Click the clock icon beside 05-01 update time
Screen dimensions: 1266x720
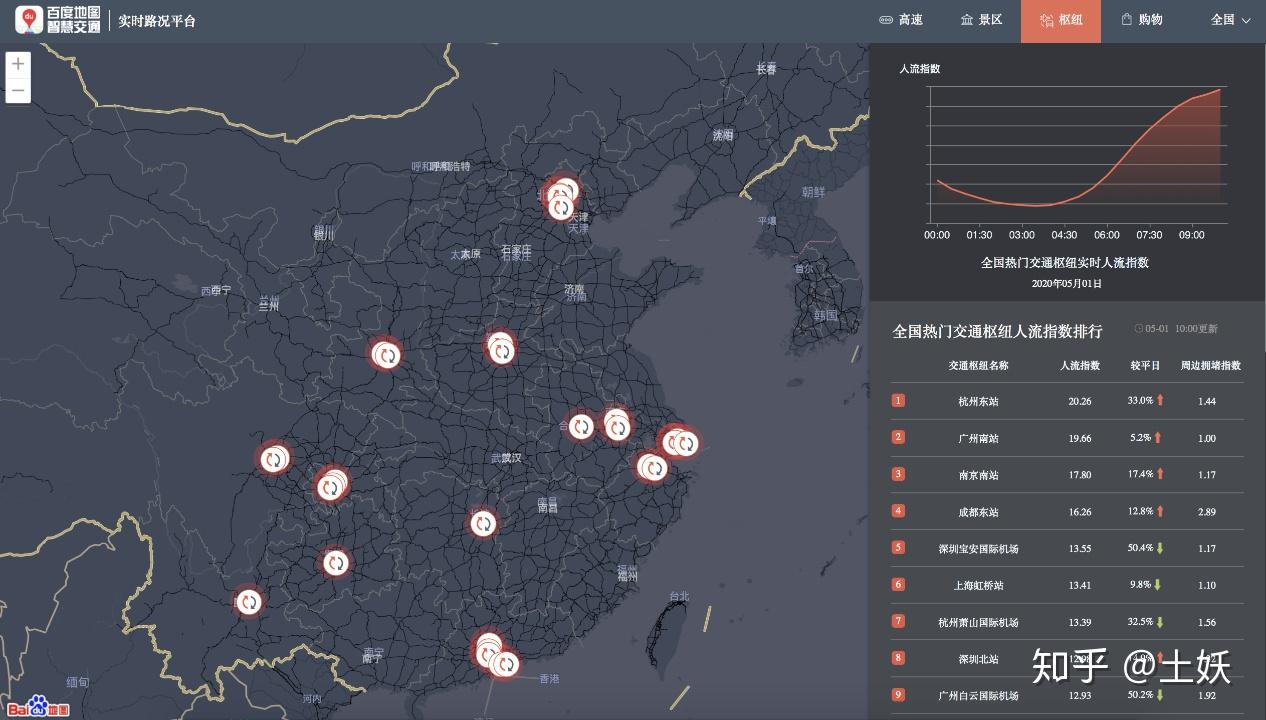[1139, 329]
